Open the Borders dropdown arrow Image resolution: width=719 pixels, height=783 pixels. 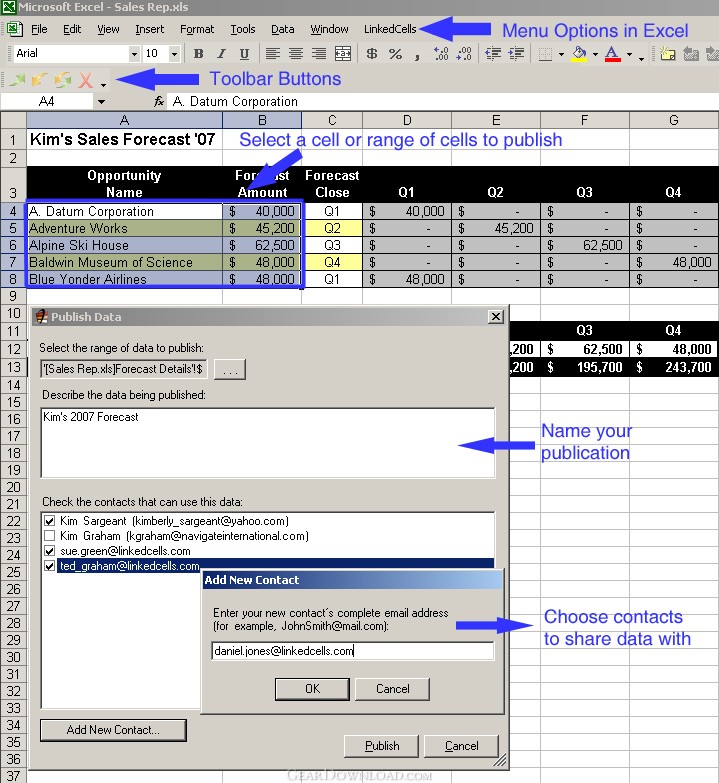561,54
